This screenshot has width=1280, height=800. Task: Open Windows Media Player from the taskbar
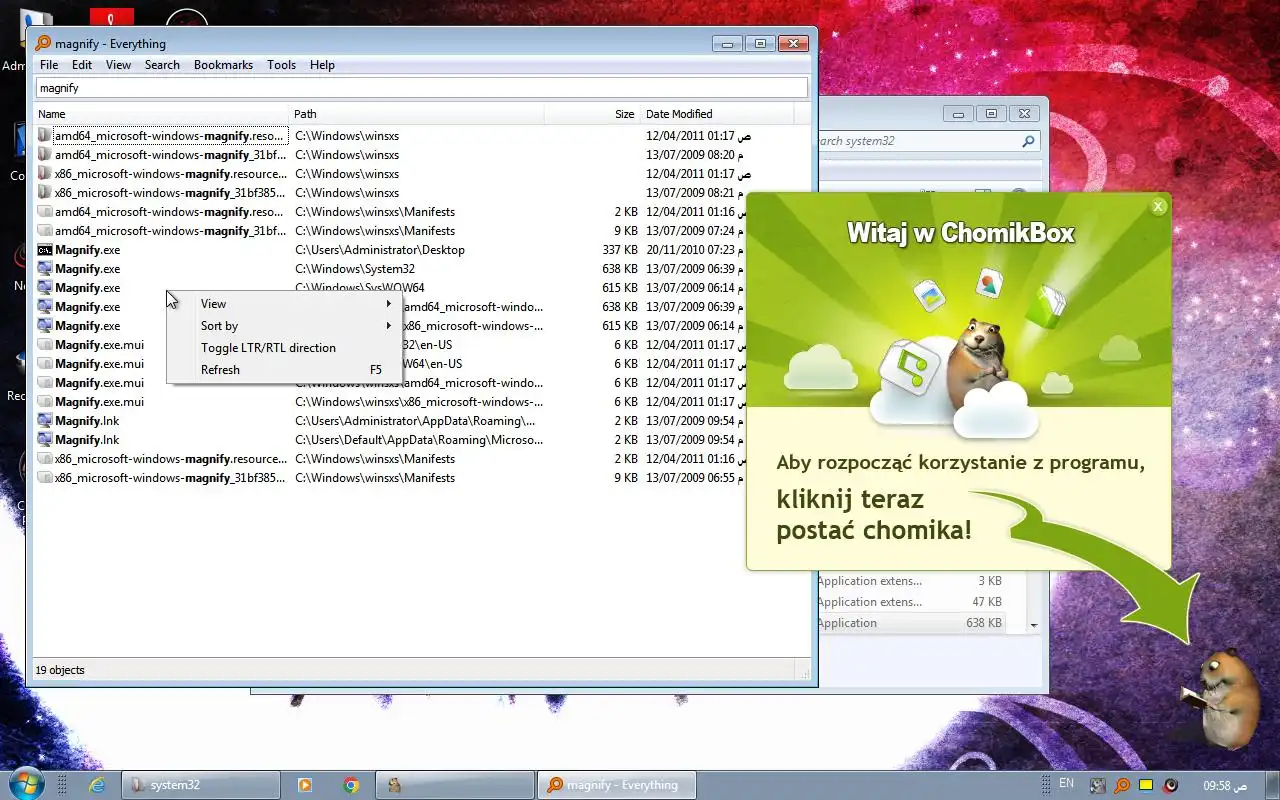[x=304, y=785]
